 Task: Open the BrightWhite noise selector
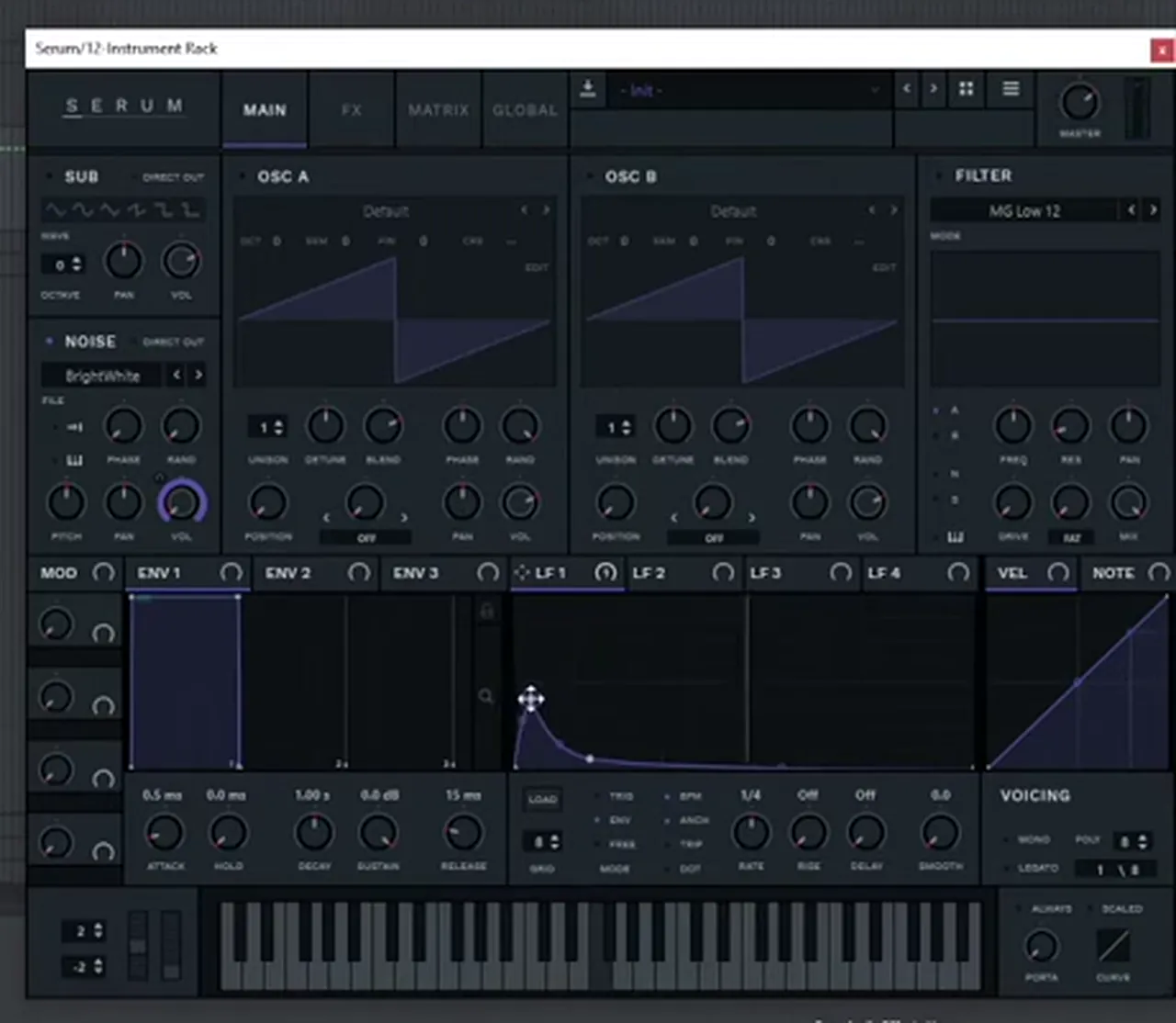pos(102,376)
